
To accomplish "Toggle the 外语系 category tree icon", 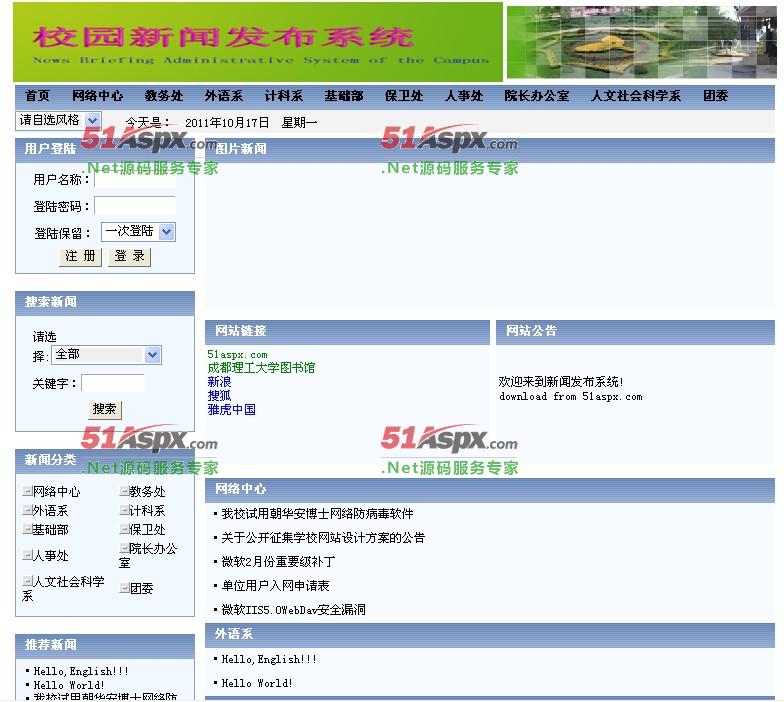I will click(x=27, y=510).
